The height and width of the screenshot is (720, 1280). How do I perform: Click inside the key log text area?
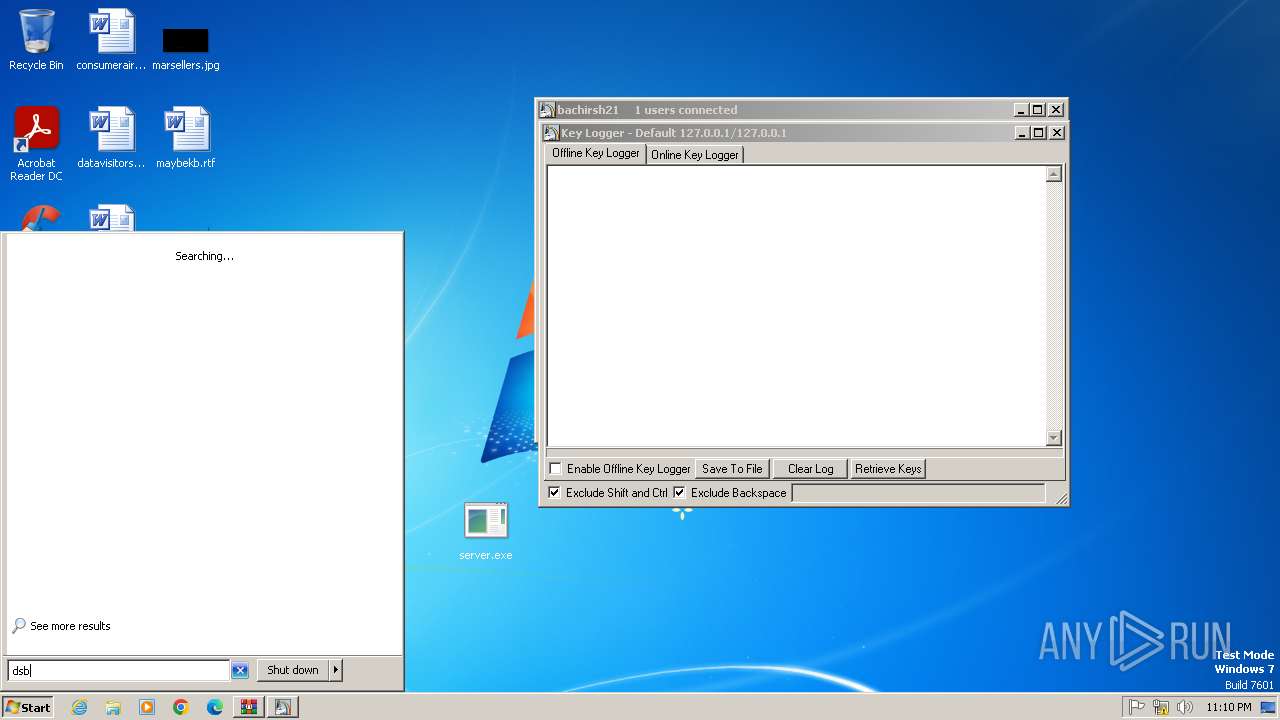[x=796, y=306]
